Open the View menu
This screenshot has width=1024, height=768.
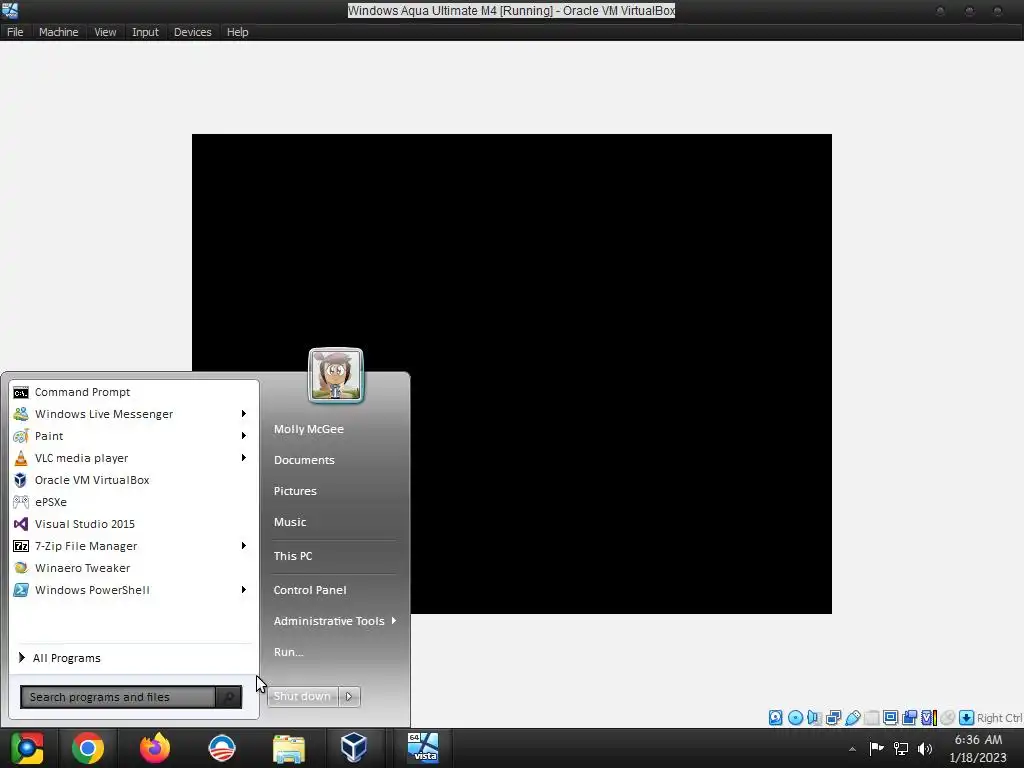[104, 32]
